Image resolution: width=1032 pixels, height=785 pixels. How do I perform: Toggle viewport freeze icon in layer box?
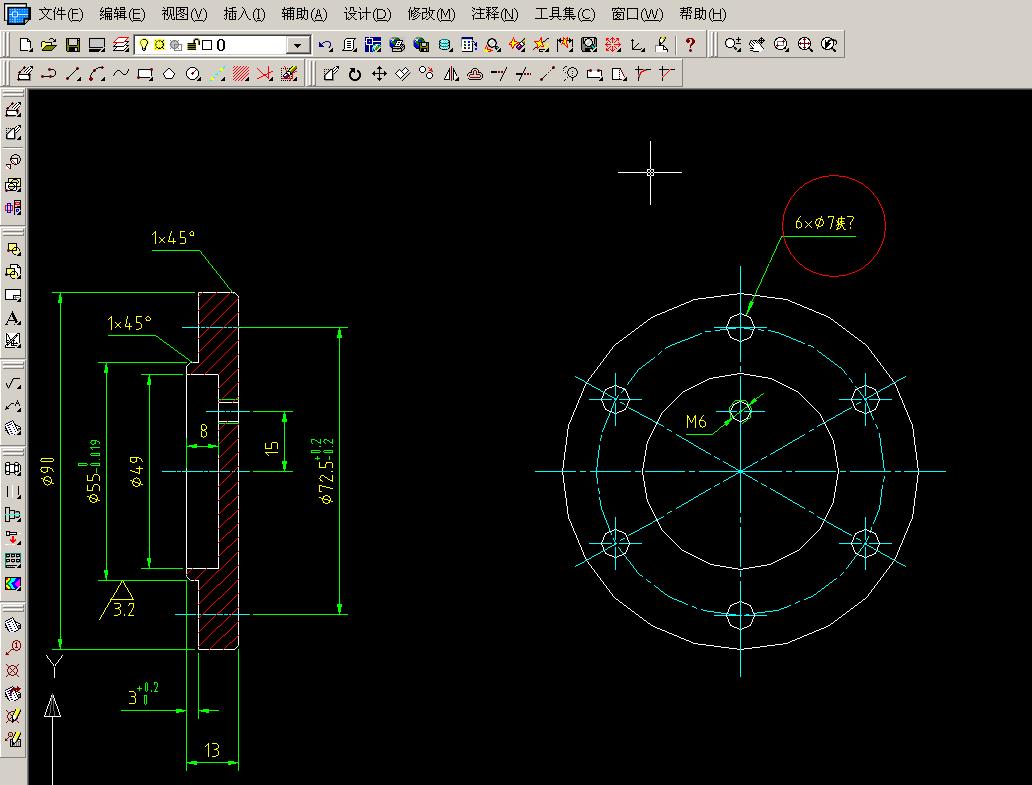(x=176, y=45)
